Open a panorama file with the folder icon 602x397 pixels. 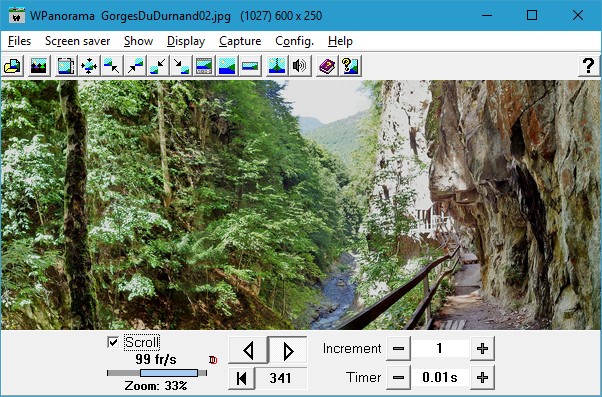coord(13,66)
